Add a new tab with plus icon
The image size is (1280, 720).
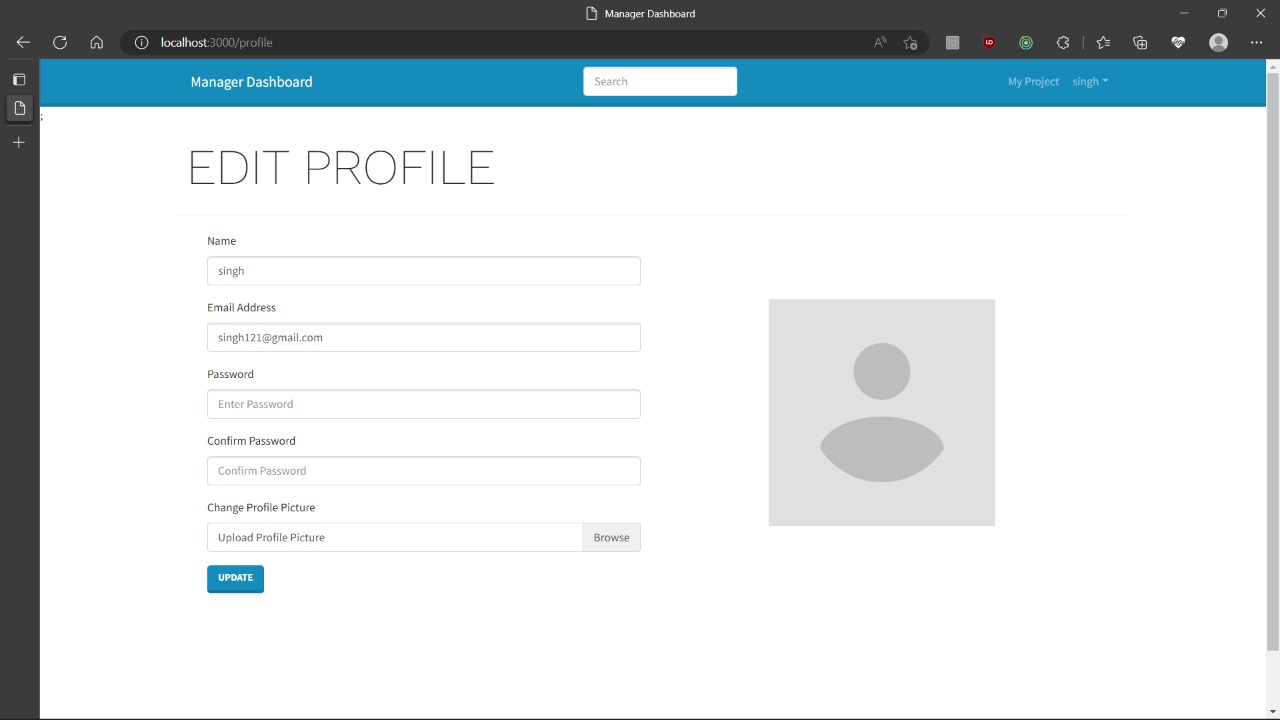19,143
